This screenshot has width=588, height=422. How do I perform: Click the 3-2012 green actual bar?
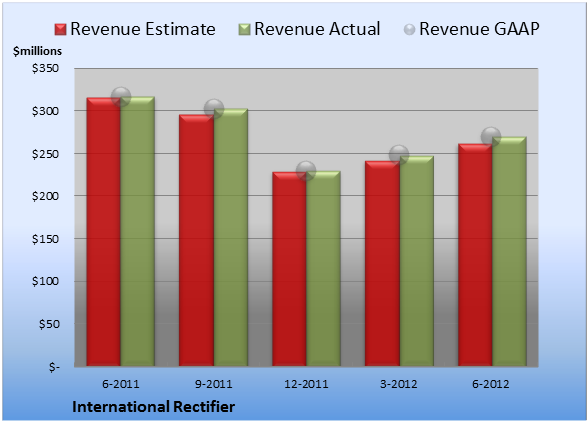417,261
